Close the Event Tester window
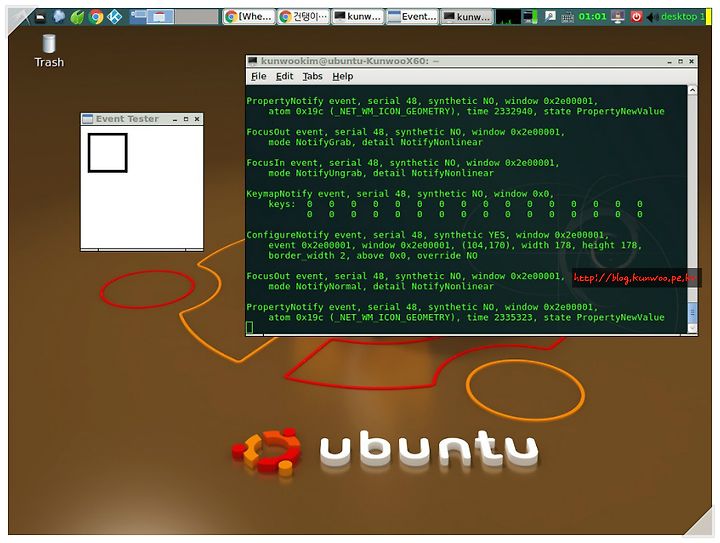Viewport: 720px width, 543px height. tap(197, 119)
